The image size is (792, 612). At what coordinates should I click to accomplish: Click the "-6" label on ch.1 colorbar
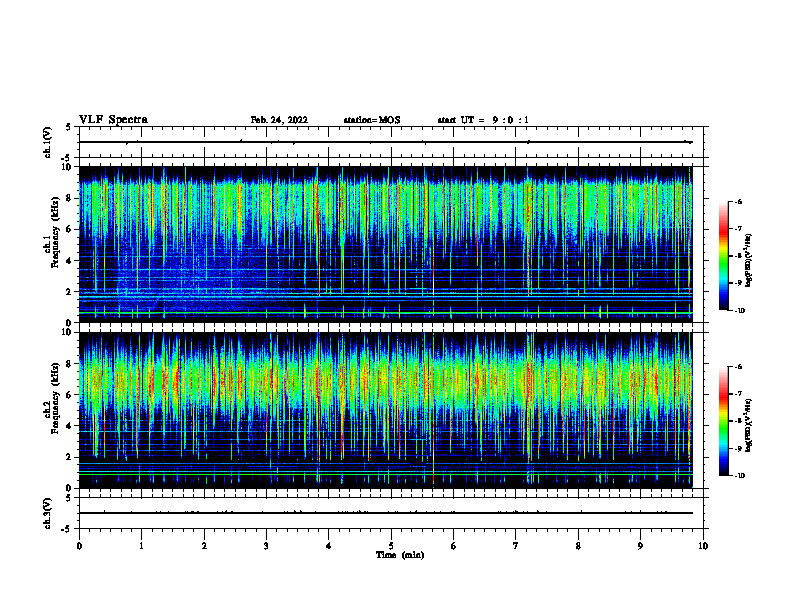(x=738, y=201)
